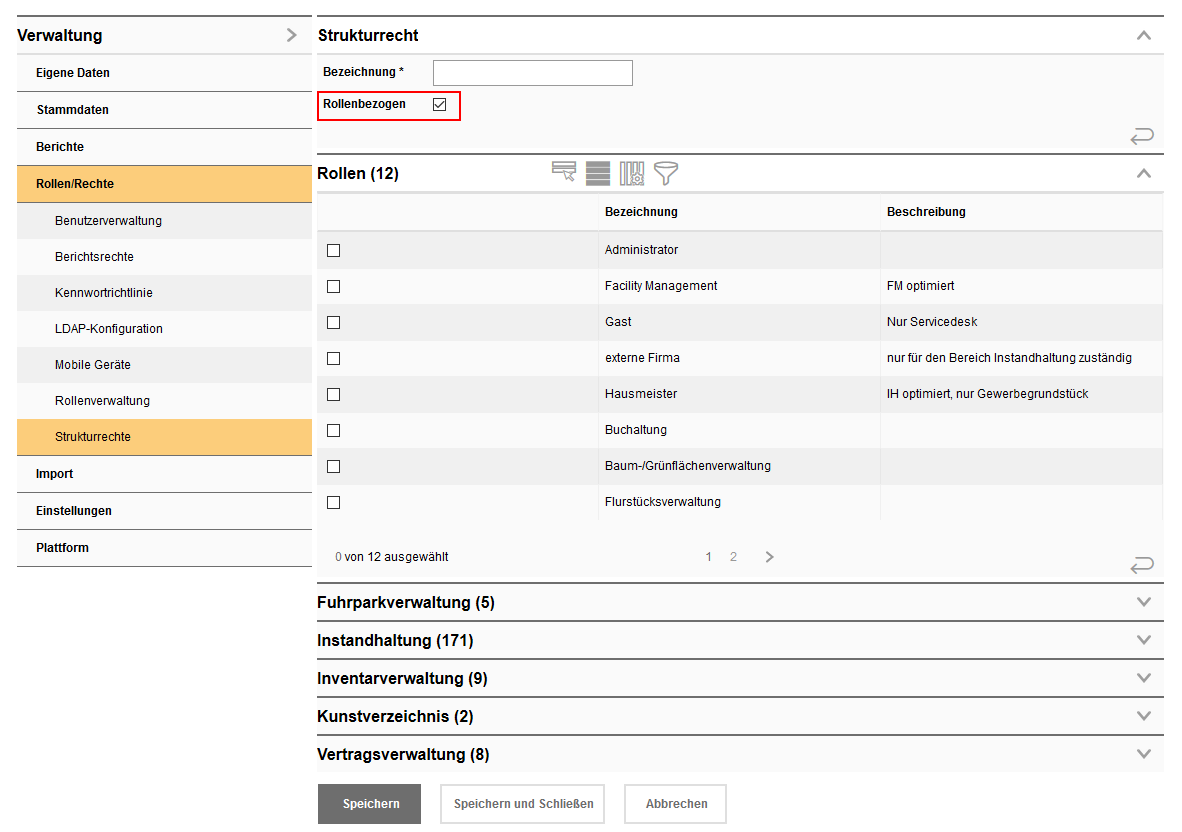
Task: Click the row selection icon in Rollen toolbar
Action: point(564,173)
